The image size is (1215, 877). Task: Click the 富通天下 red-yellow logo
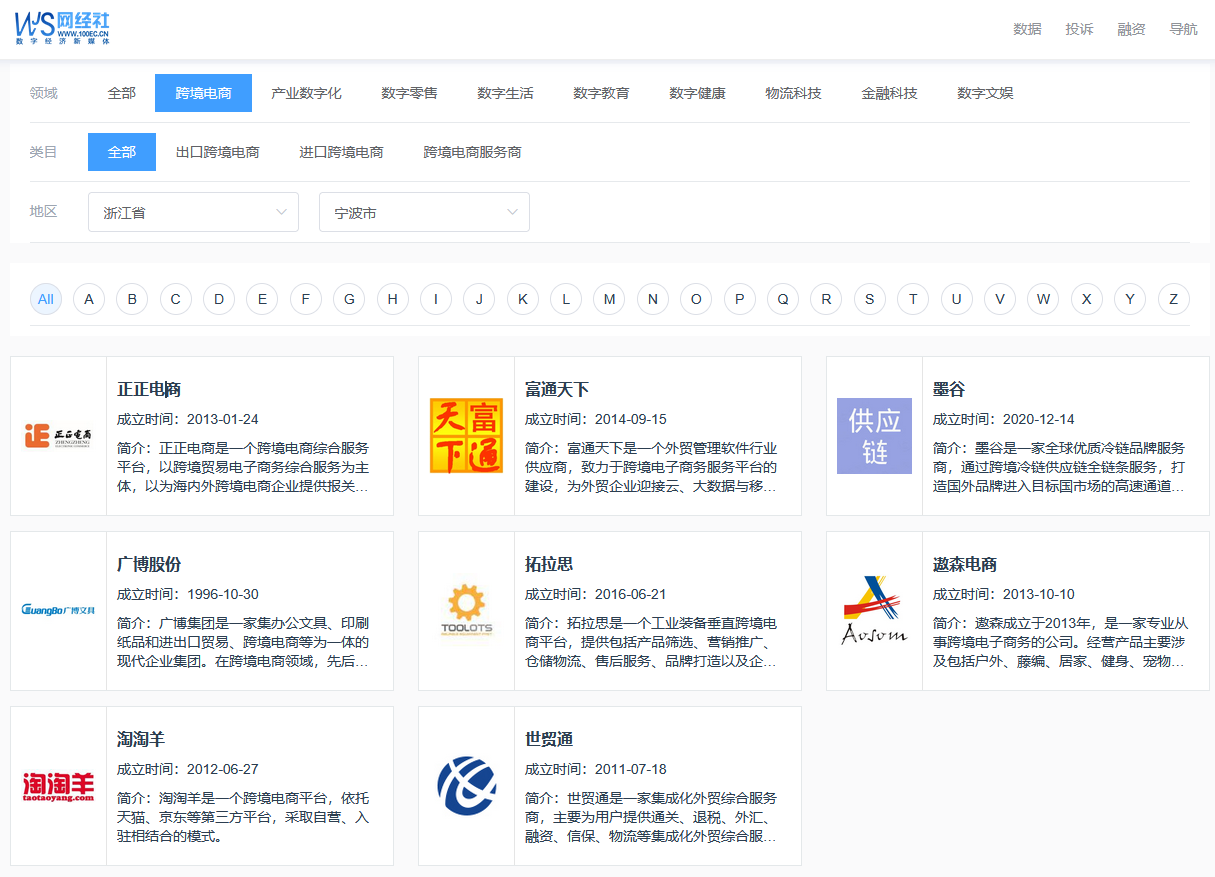click(466, 436)
